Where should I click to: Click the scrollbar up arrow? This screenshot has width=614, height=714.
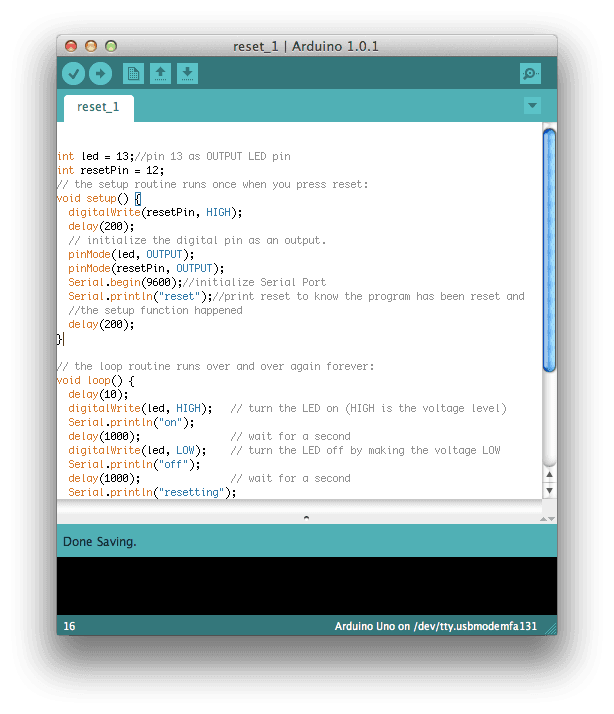point(549,475)
